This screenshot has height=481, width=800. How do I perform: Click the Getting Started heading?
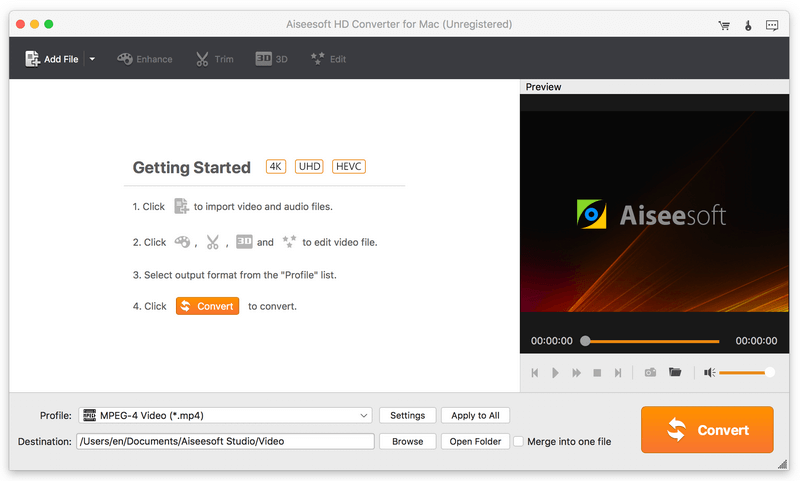pyautogui.click(x=191, y=167)
